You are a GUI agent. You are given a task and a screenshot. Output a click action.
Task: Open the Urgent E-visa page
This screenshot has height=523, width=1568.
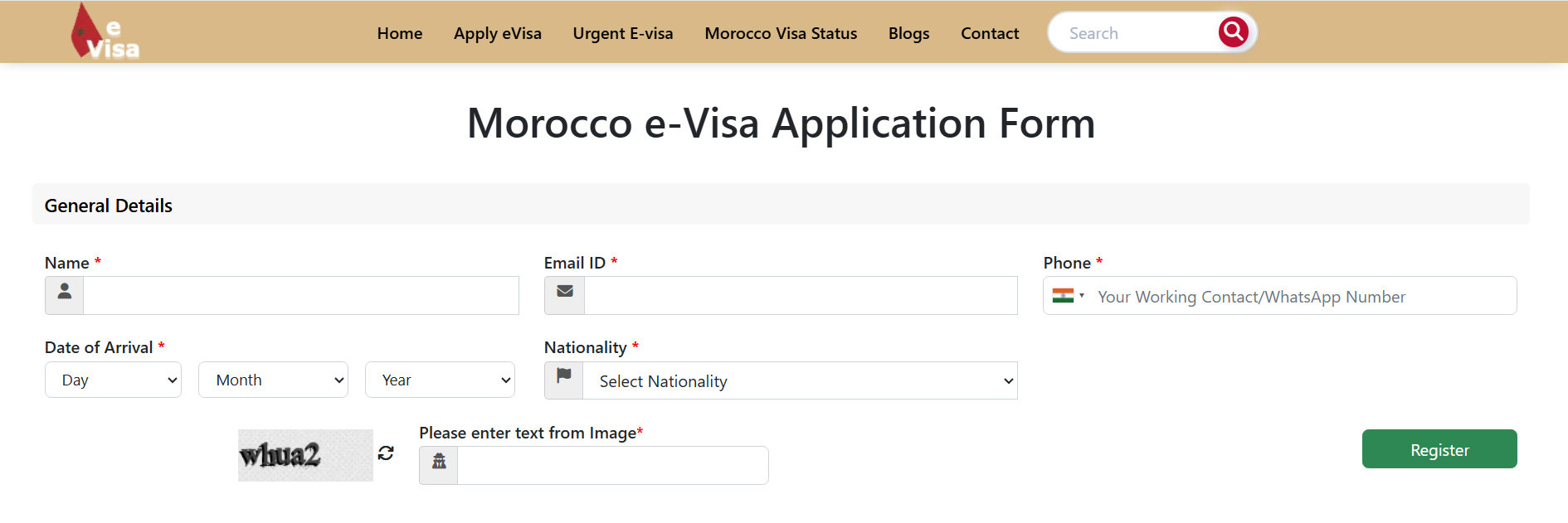click(x=623, y=33)
